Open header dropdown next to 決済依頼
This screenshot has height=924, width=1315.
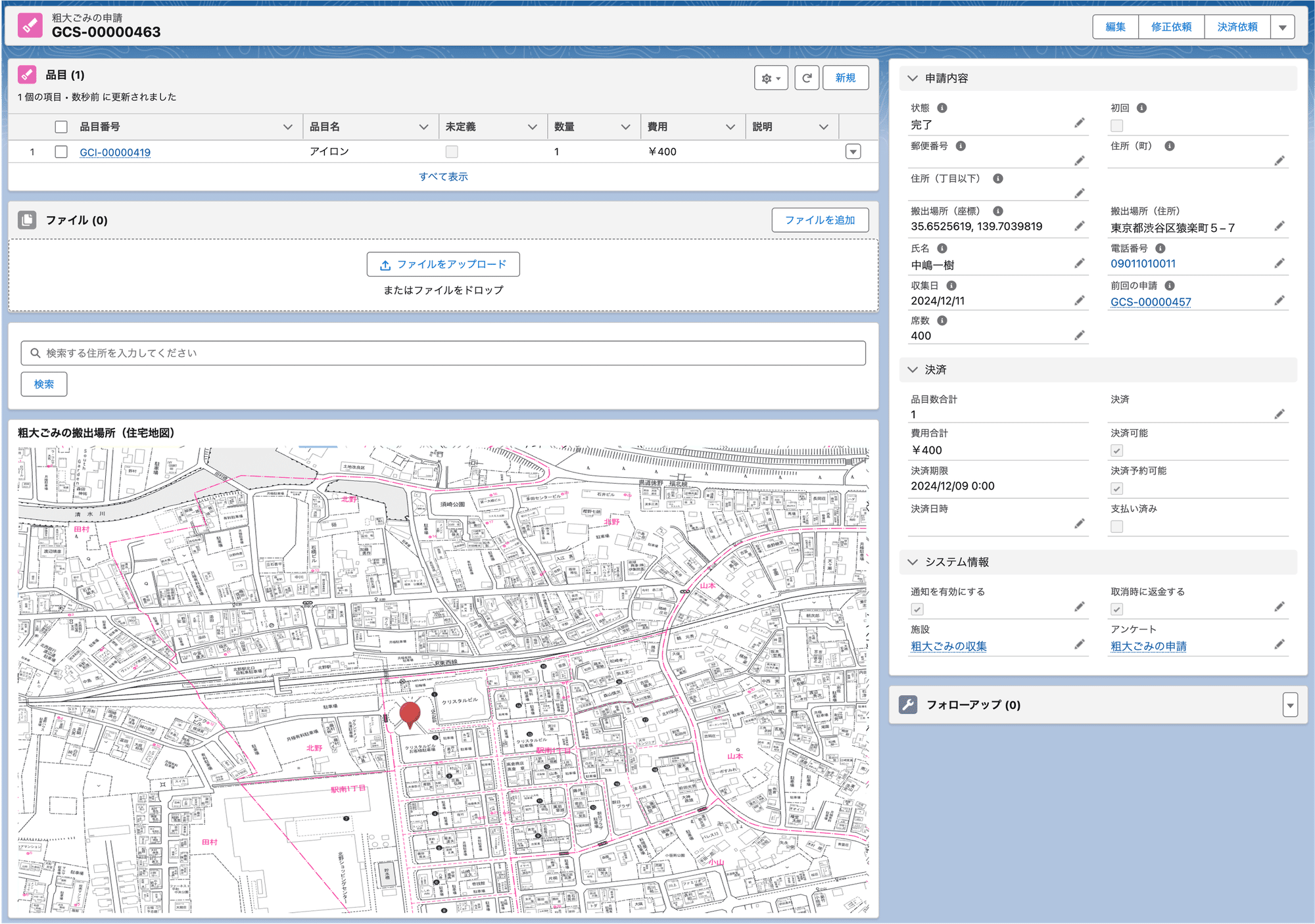[1282, 27]
